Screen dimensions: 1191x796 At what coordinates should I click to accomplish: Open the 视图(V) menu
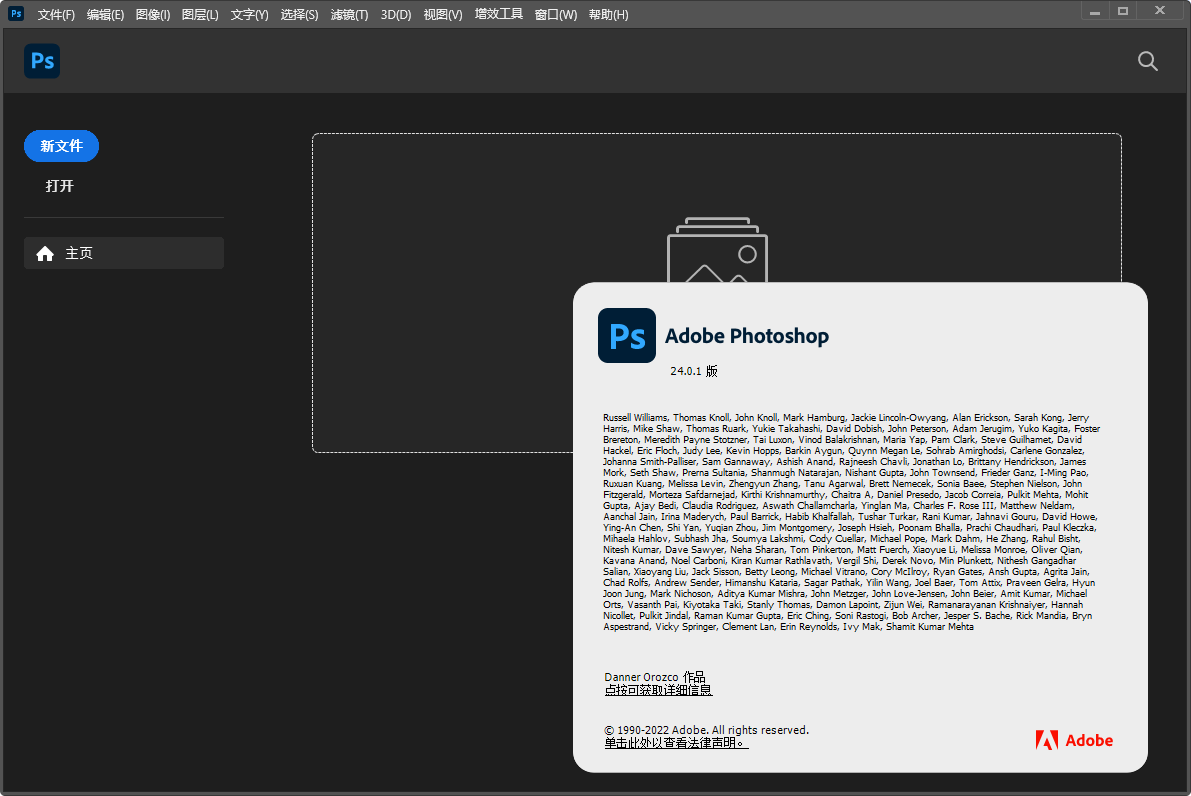tap(443, 14)
